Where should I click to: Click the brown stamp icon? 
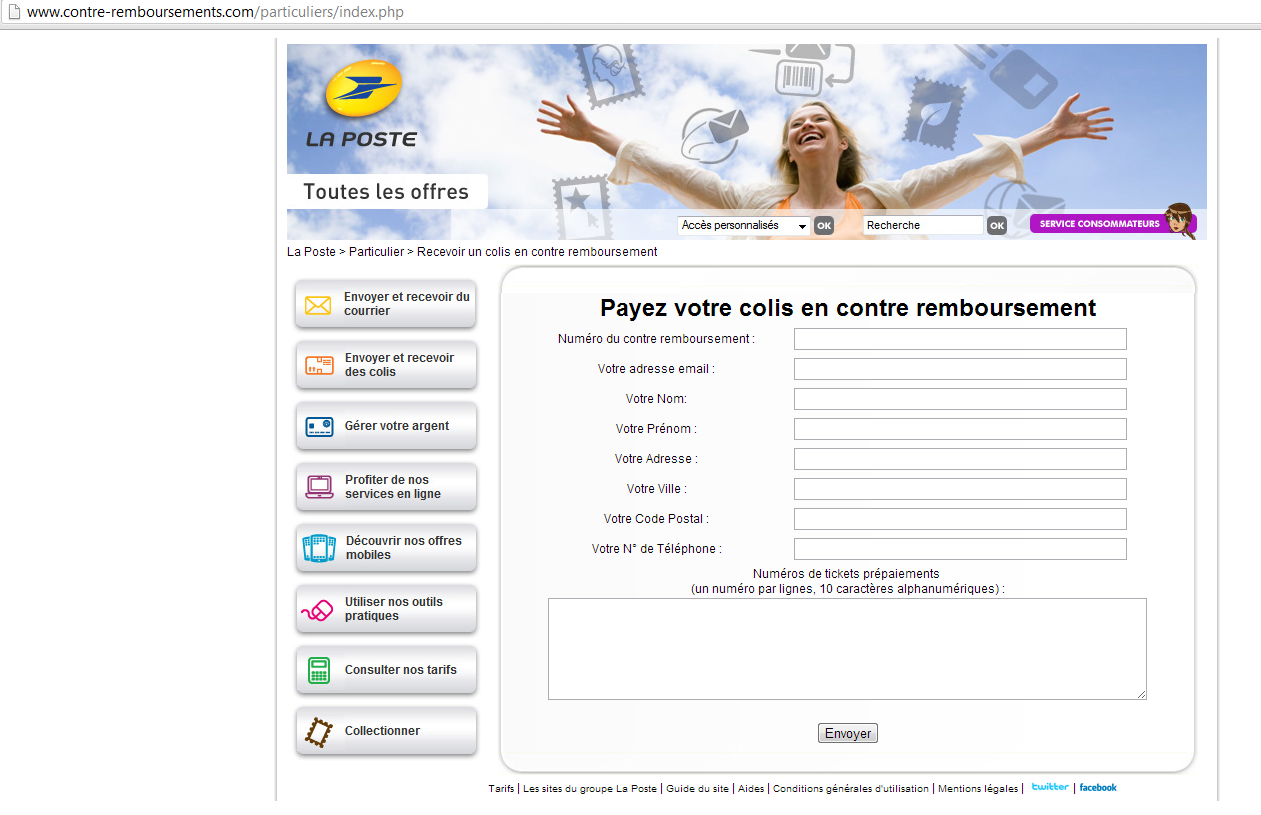point(317,732)
